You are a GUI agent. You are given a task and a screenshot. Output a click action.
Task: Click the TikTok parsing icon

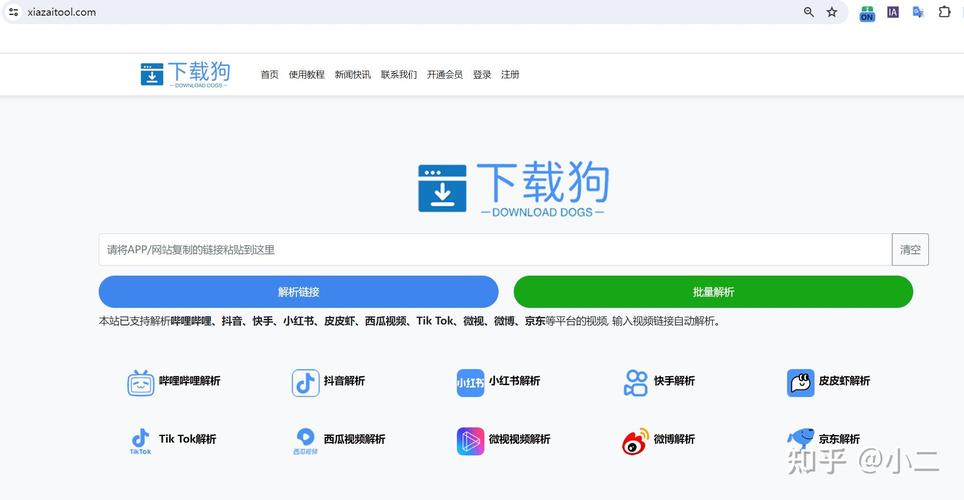pos(140,440)
